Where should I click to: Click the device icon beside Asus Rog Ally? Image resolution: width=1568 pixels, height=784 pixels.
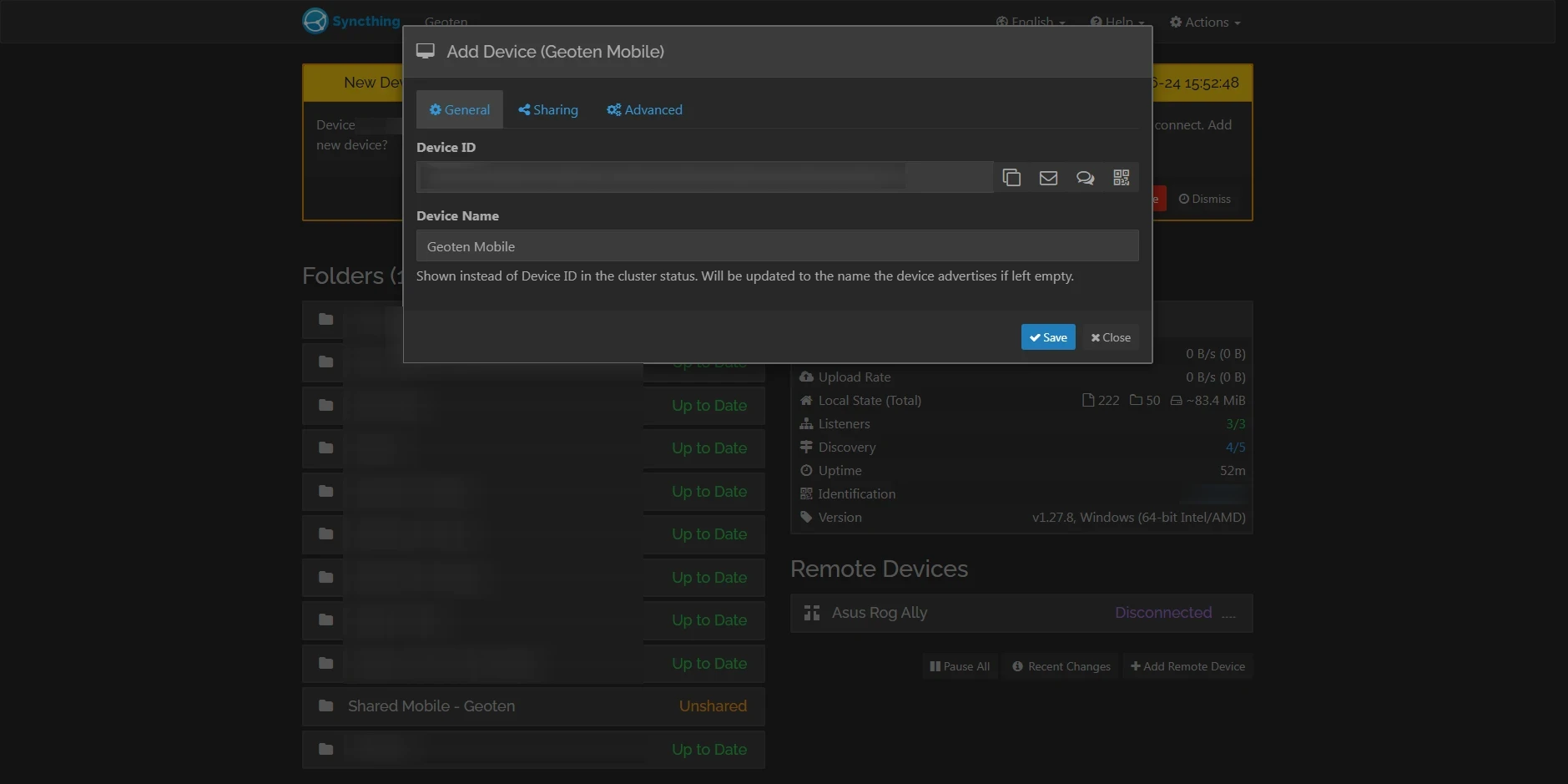coord(810,612)
